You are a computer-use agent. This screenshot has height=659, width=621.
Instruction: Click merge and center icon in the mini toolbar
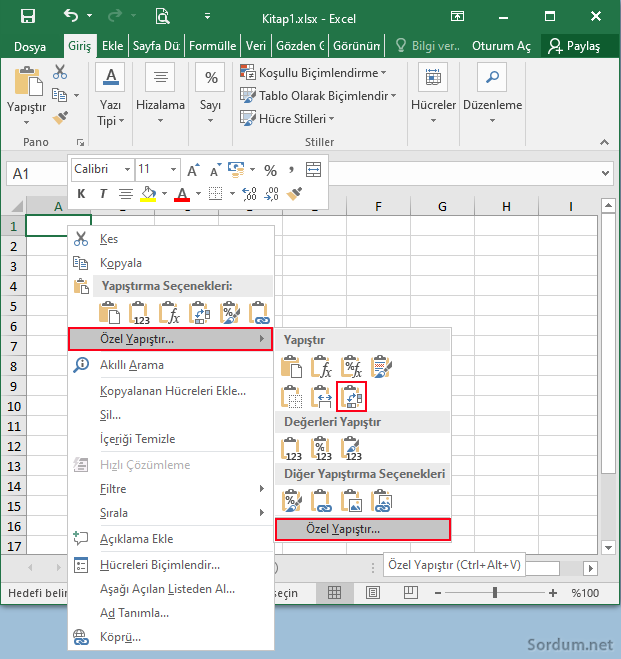point(313,169)
